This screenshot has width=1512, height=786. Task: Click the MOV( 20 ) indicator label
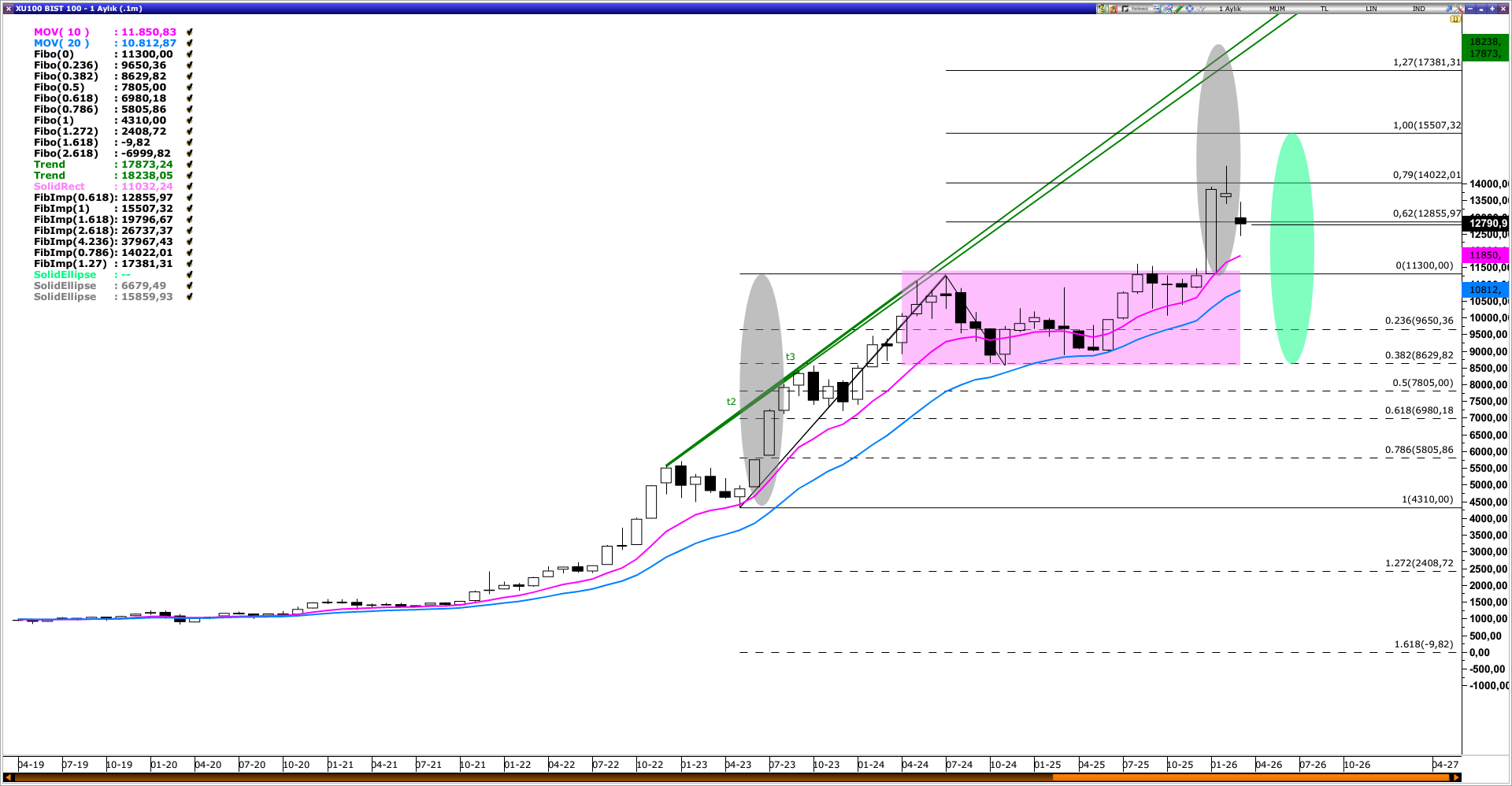[x=61, y=43]
